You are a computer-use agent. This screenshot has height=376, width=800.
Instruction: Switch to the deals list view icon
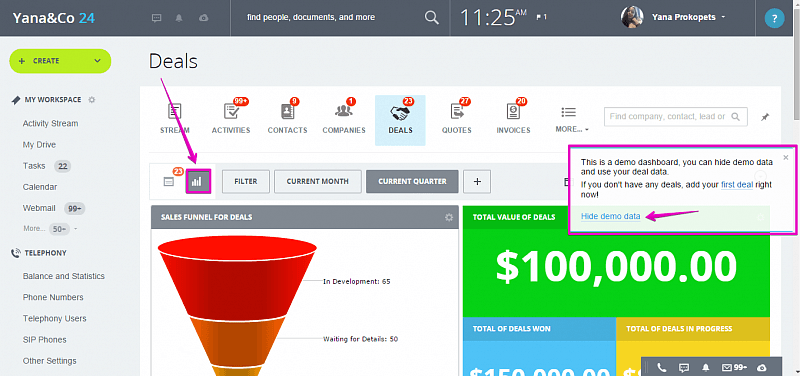click(169, 182)
